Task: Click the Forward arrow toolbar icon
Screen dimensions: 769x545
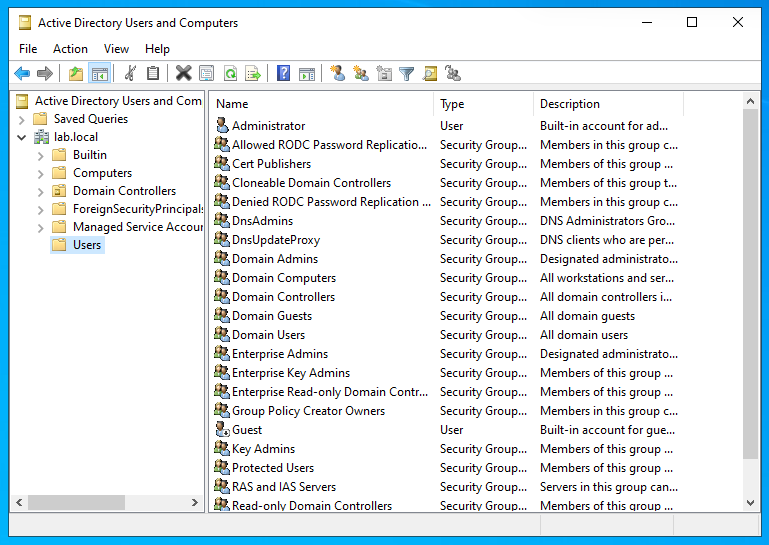Action: tap(45, 74)
